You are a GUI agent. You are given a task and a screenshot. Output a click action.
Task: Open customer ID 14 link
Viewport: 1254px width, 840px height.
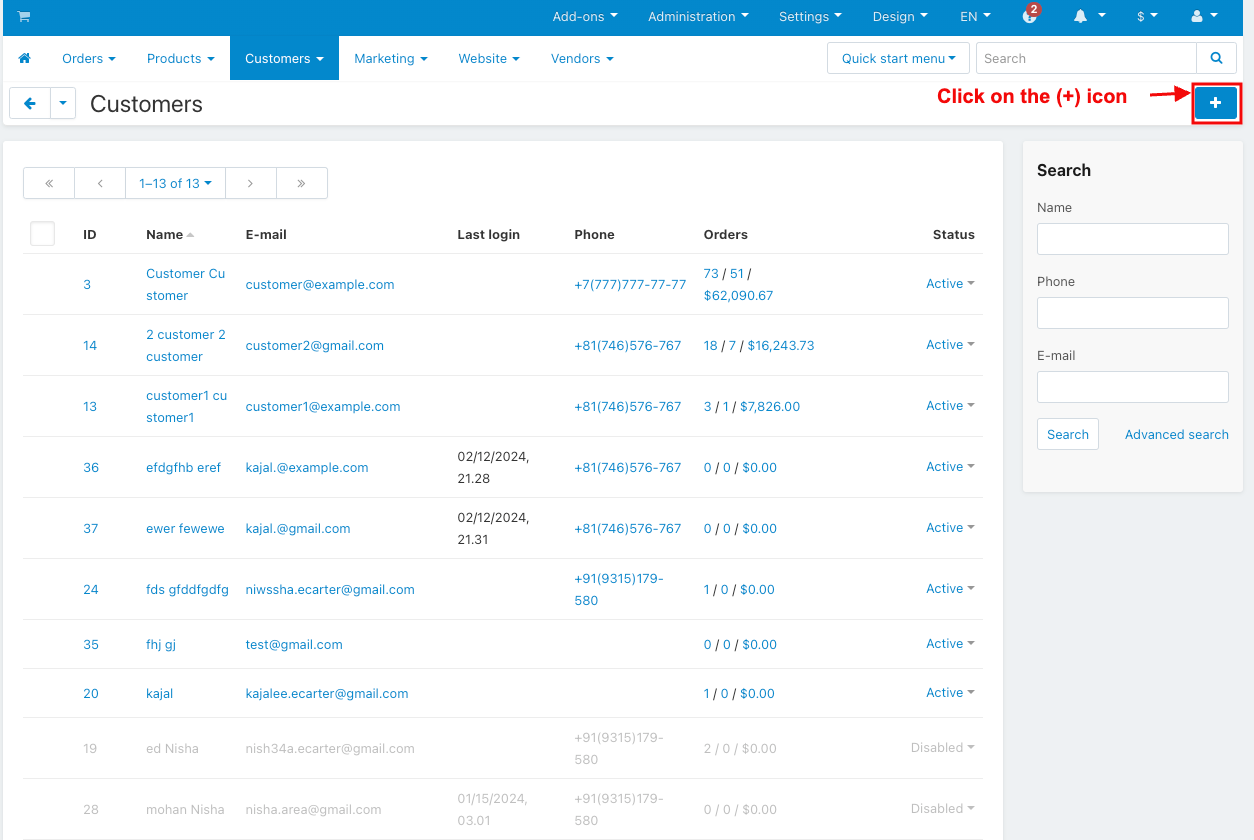[90, 346]
